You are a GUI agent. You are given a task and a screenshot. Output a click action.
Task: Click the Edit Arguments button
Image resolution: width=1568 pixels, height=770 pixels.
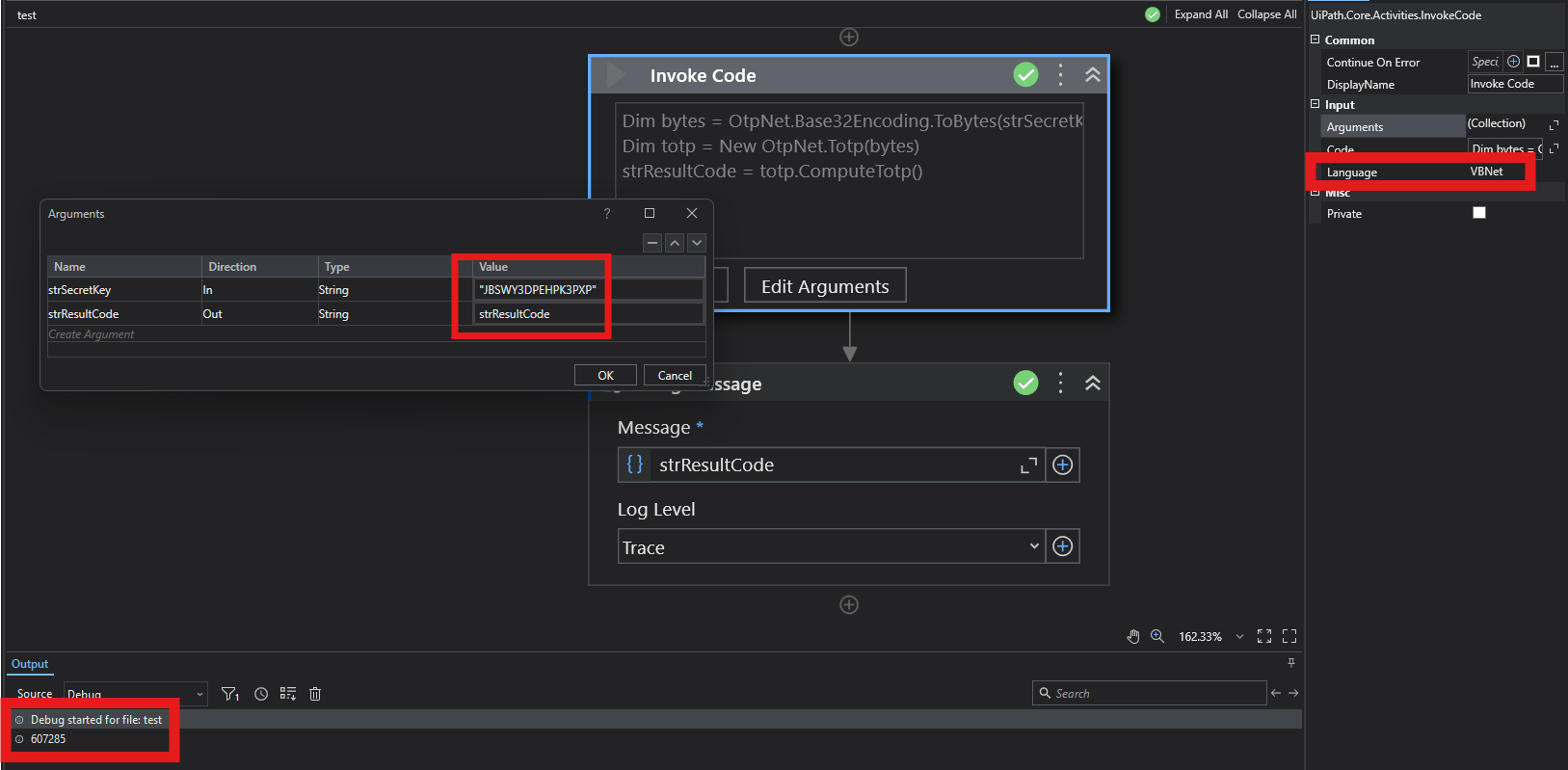(825, 285)
